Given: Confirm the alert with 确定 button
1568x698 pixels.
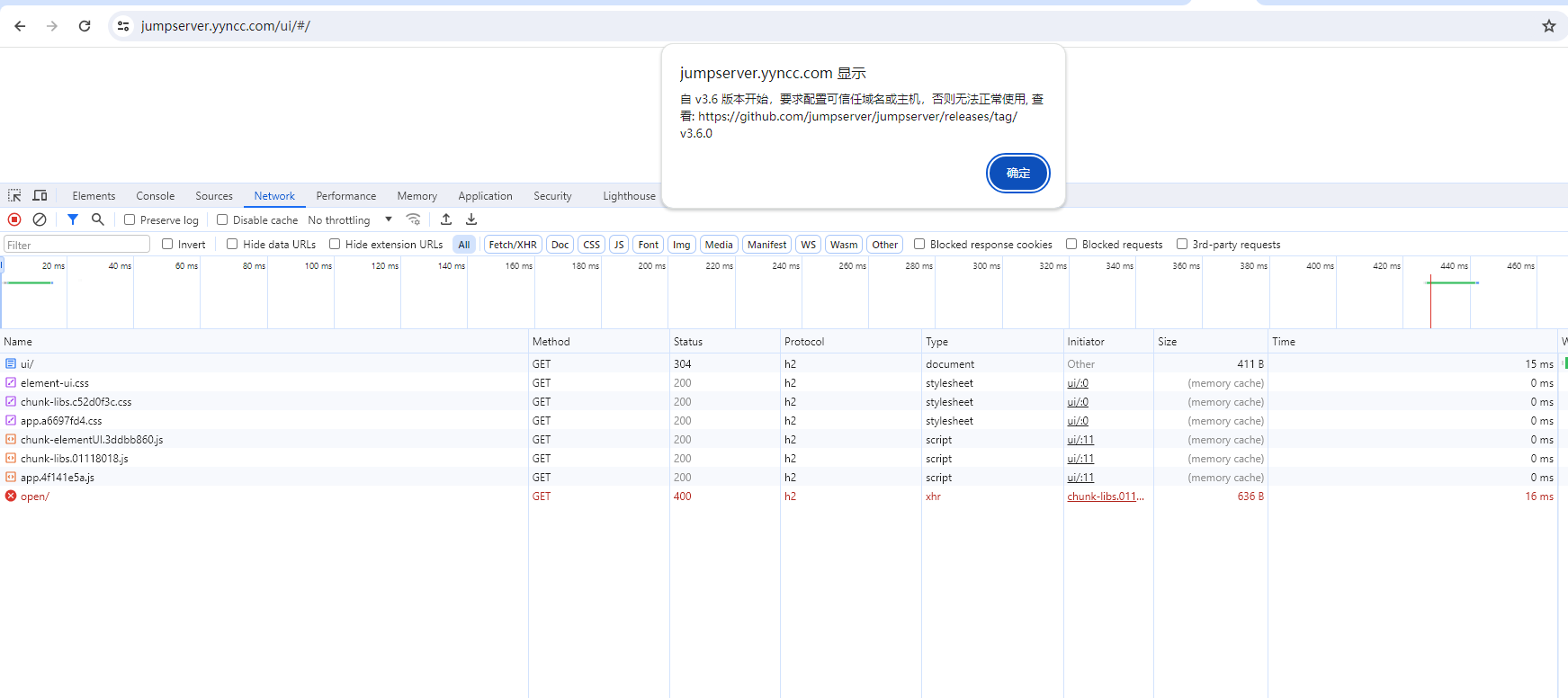Looking at the screenshot, I should 1017,173.
